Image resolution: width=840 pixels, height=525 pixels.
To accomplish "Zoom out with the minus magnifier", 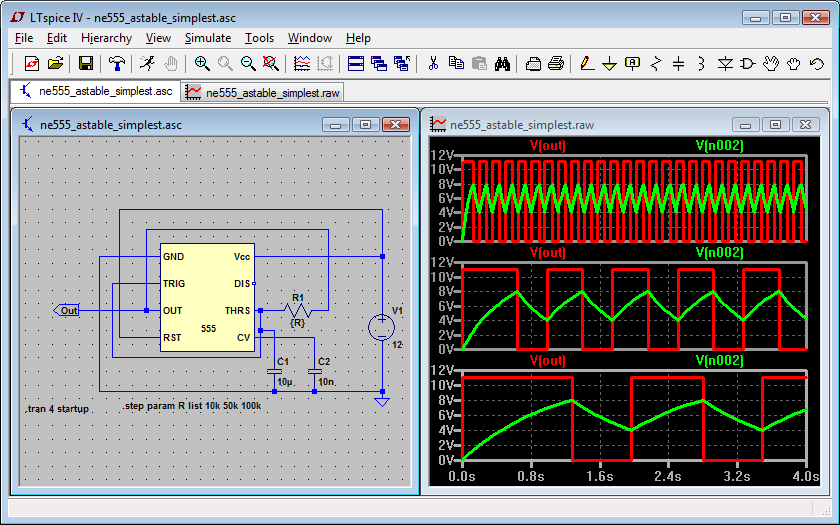I will (x=248, y=64).
